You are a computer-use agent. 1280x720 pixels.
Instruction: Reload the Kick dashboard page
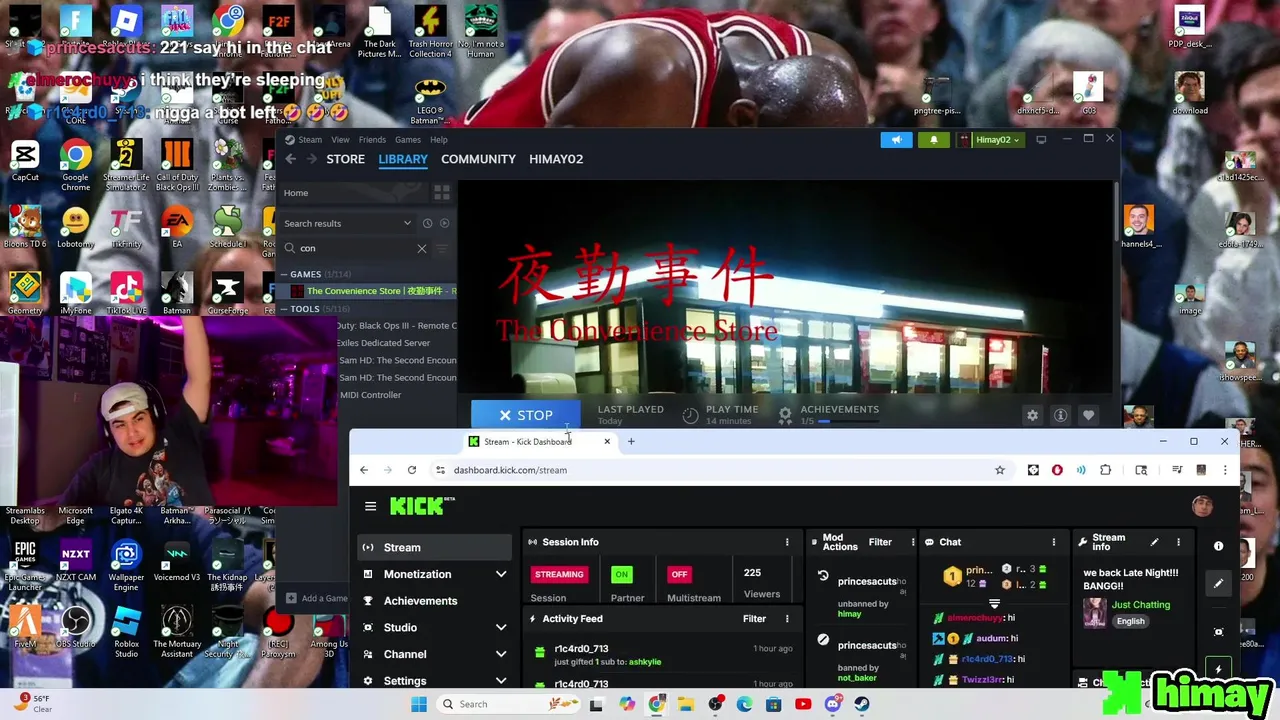click(x=411, y=470)
